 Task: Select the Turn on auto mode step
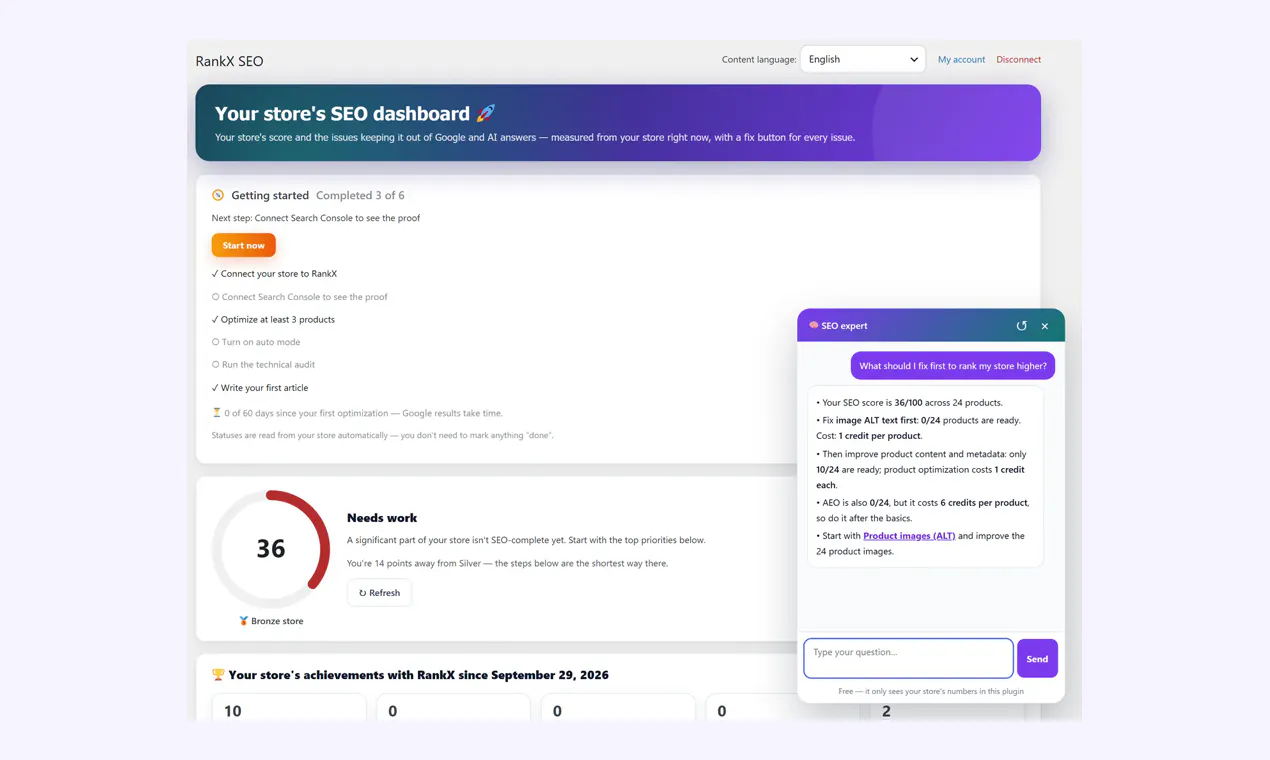click(x=256, y=342)
